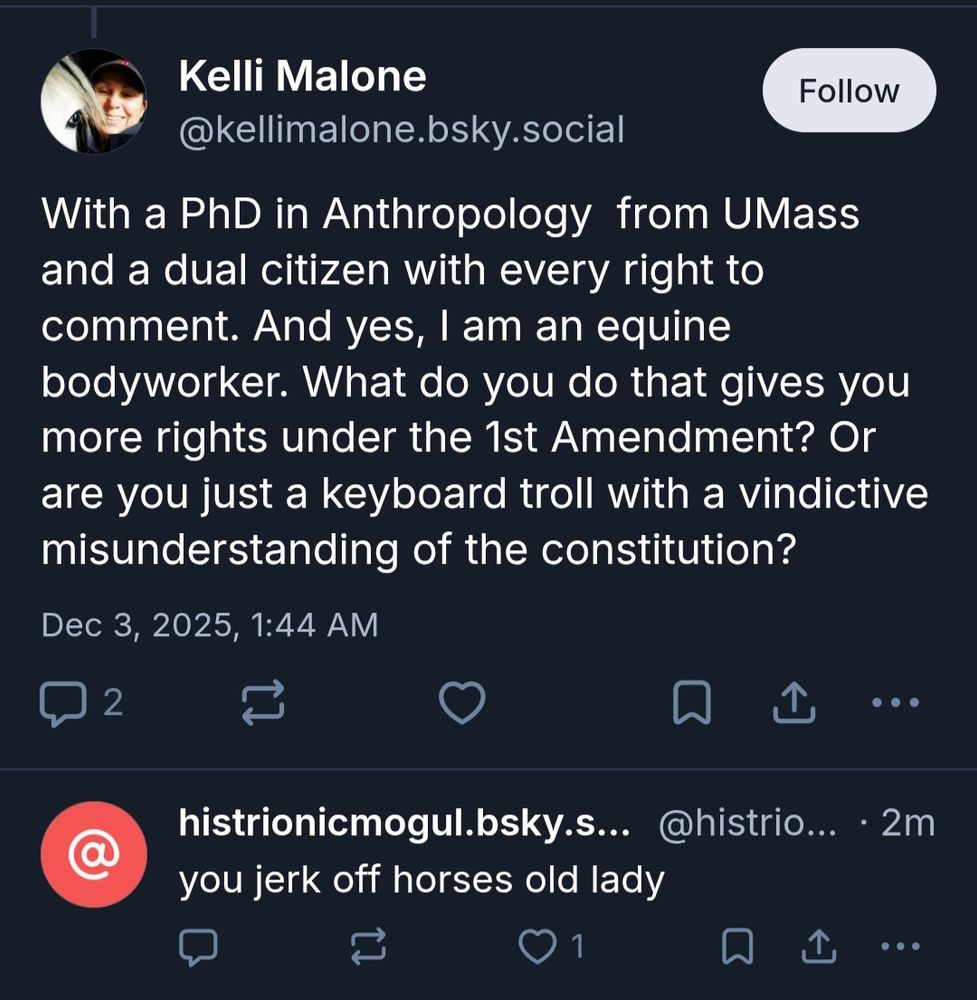Repost Kelli Malone's post
977x1000 pixels.
pos(264,704)
